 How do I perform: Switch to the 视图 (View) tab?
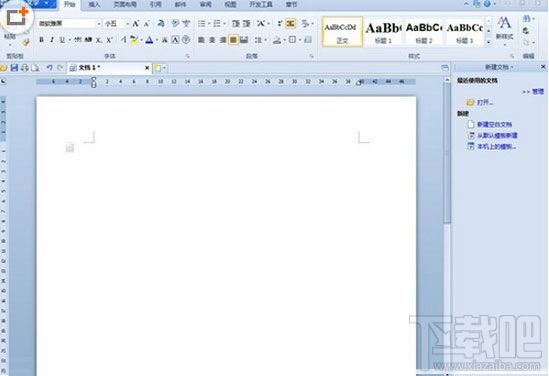pyautogui.click(x=230, y=4)
